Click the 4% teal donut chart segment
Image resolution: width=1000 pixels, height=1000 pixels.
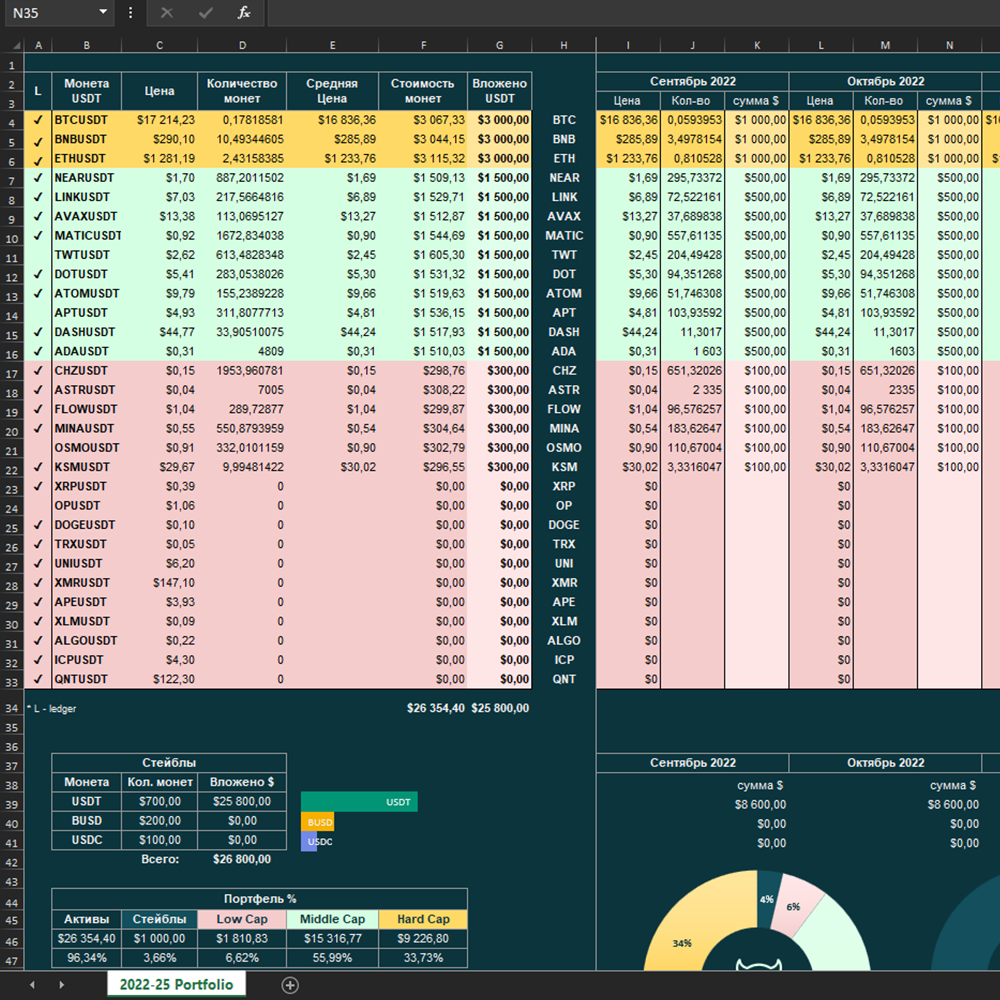tap(768, 898)
